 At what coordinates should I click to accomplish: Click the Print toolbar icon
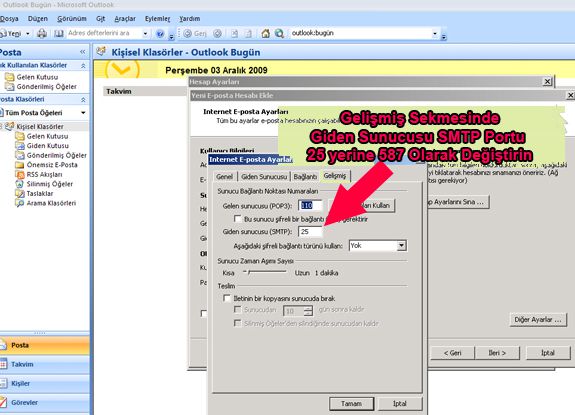pos(42,33)
